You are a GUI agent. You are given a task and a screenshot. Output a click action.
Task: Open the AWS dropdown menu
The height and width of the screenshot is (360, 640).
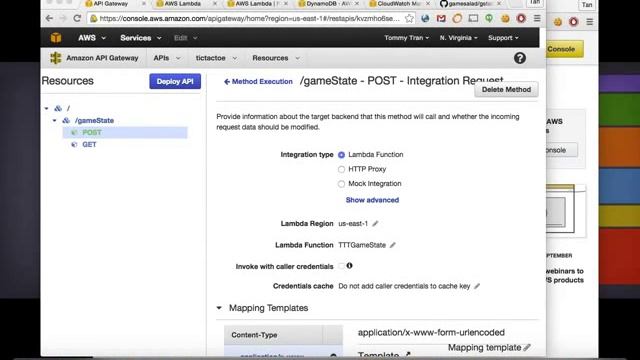[x=92, y=38]
